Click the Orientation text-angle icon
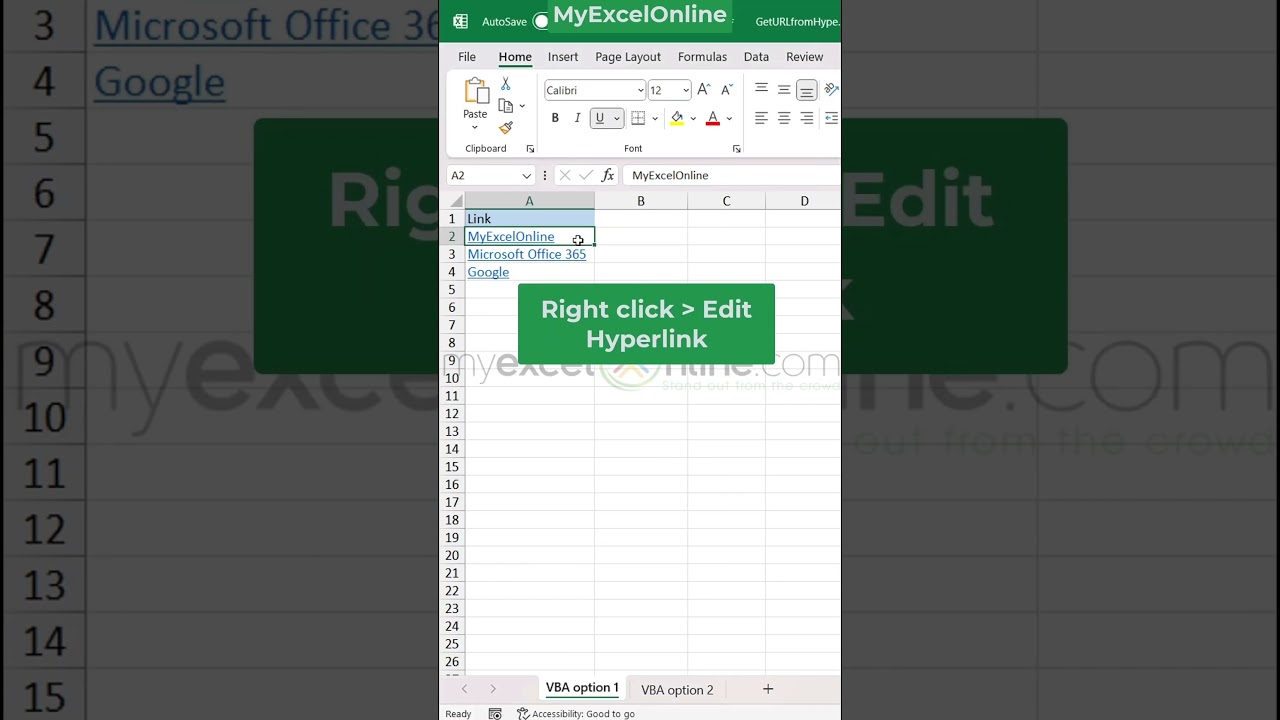1280x720 pixels. click(x=831, y=89)
